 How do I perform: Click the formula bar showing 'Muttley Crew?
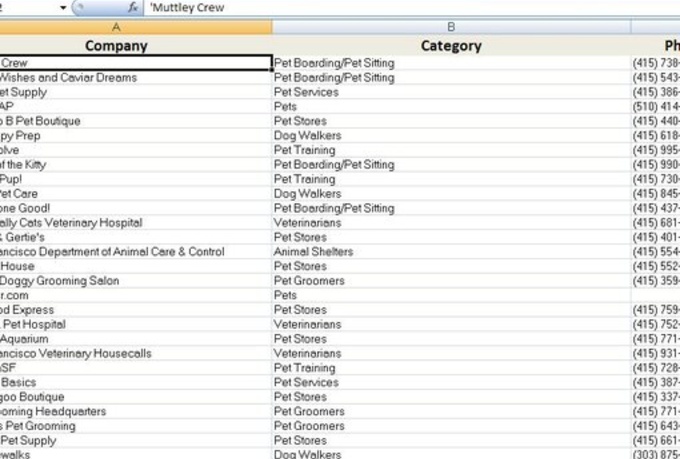pyautogui.click(x=412, y=7)
